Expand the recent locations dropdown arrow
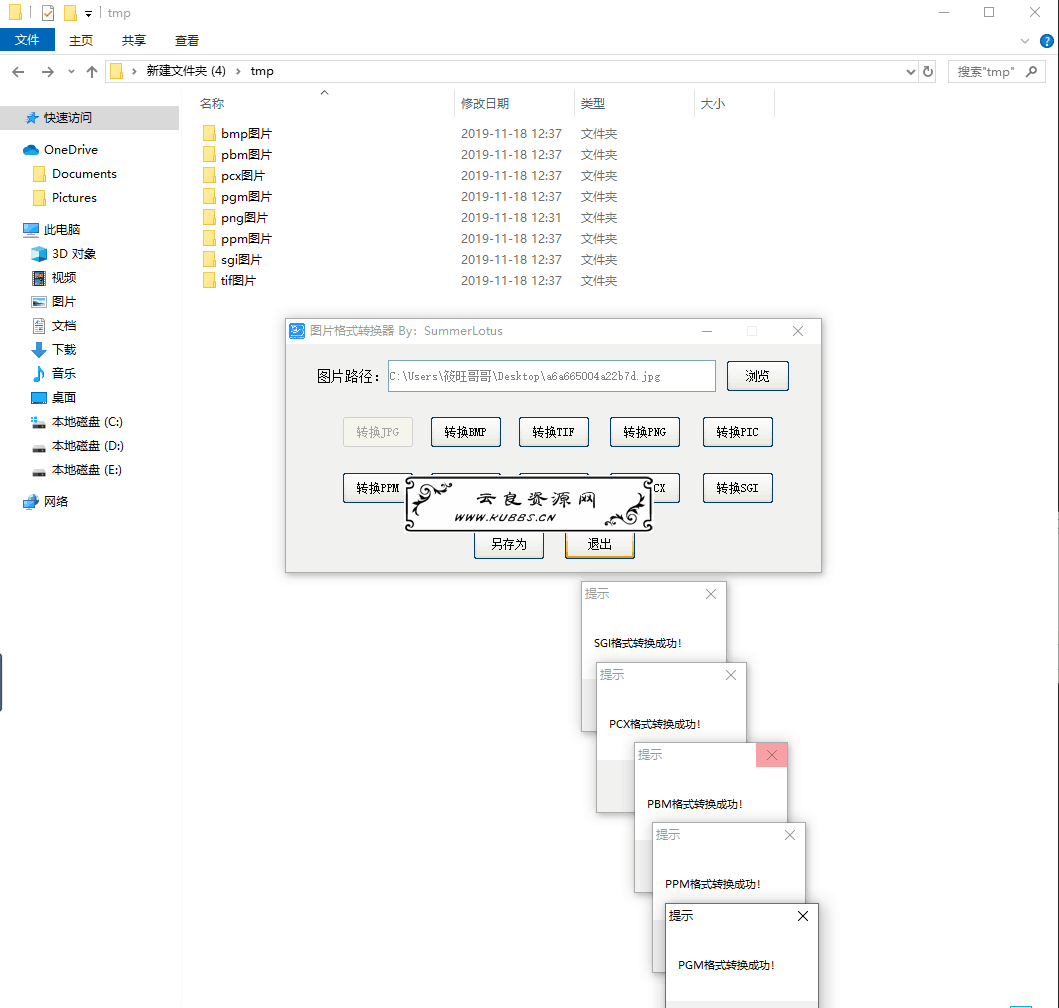1059x1008 pixels. (x=71, y=72)
